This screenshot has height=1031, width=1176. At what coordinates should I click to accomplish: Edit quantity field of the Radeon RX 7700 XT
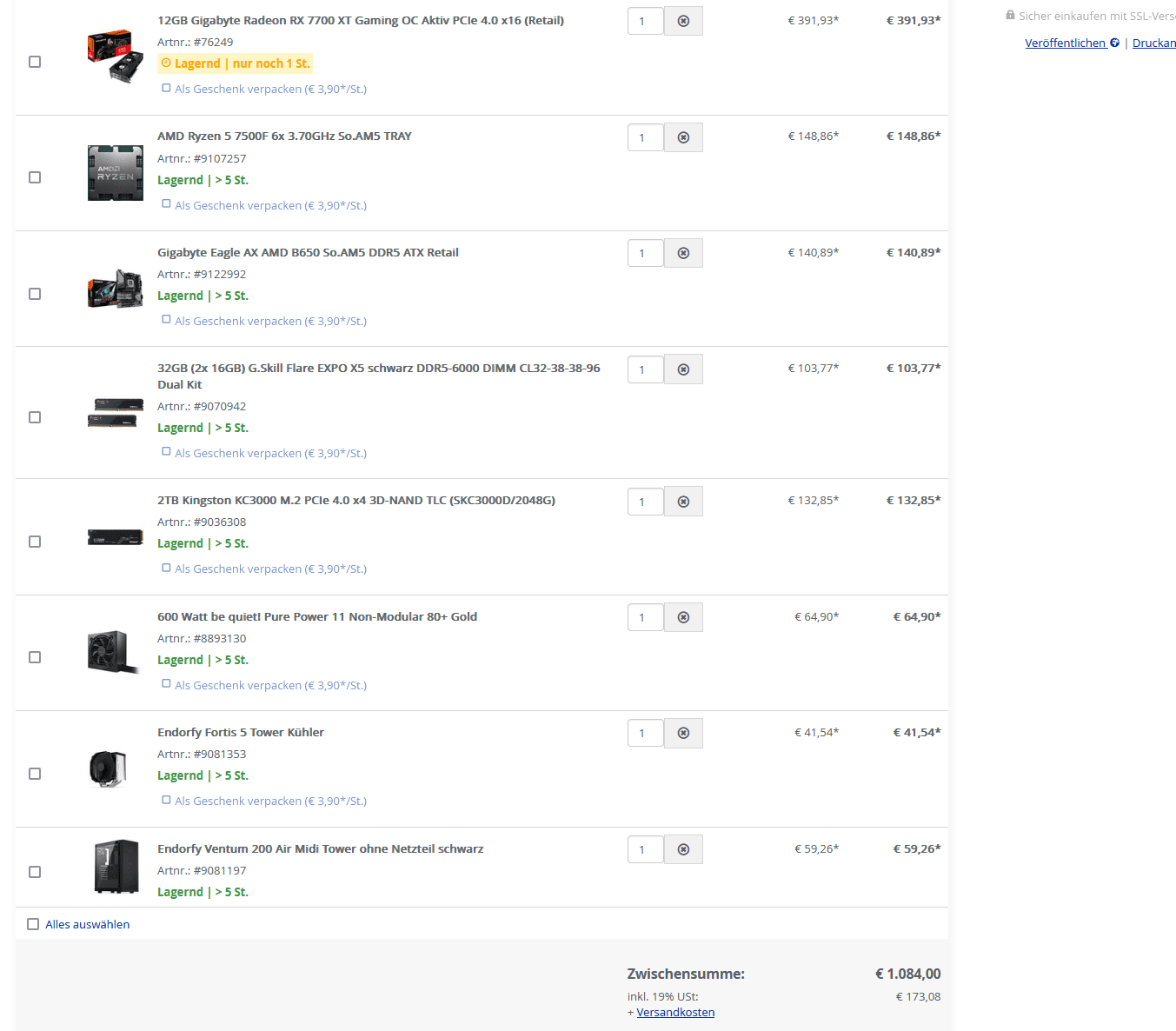point(646,21)
